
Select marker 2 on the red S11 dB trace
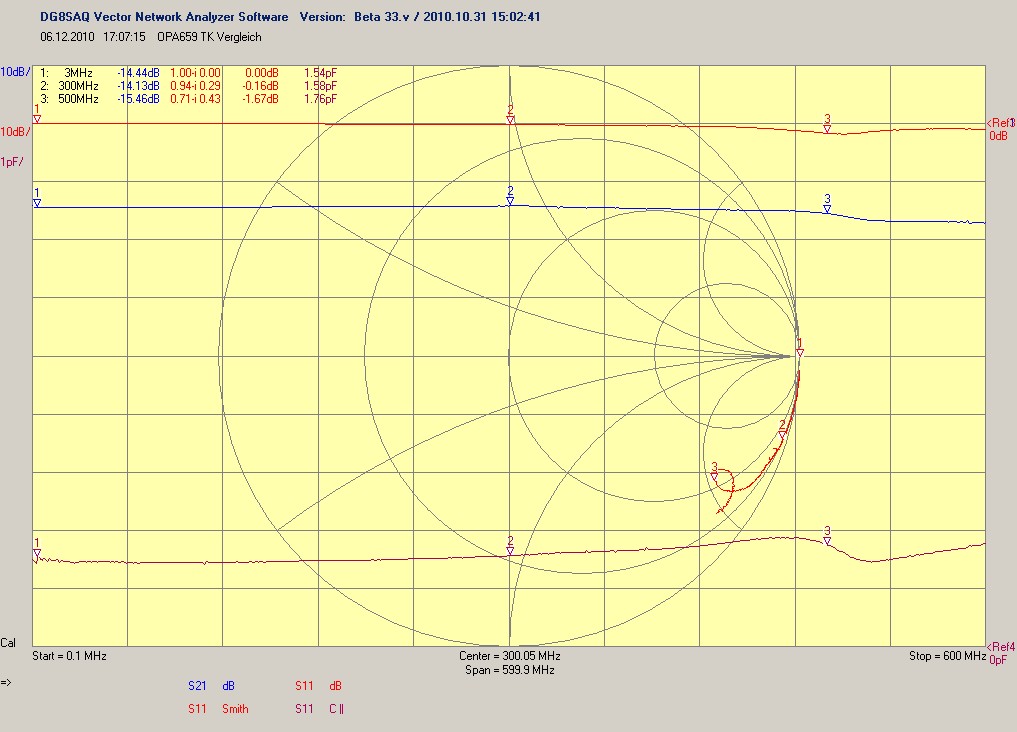[510, 120]
